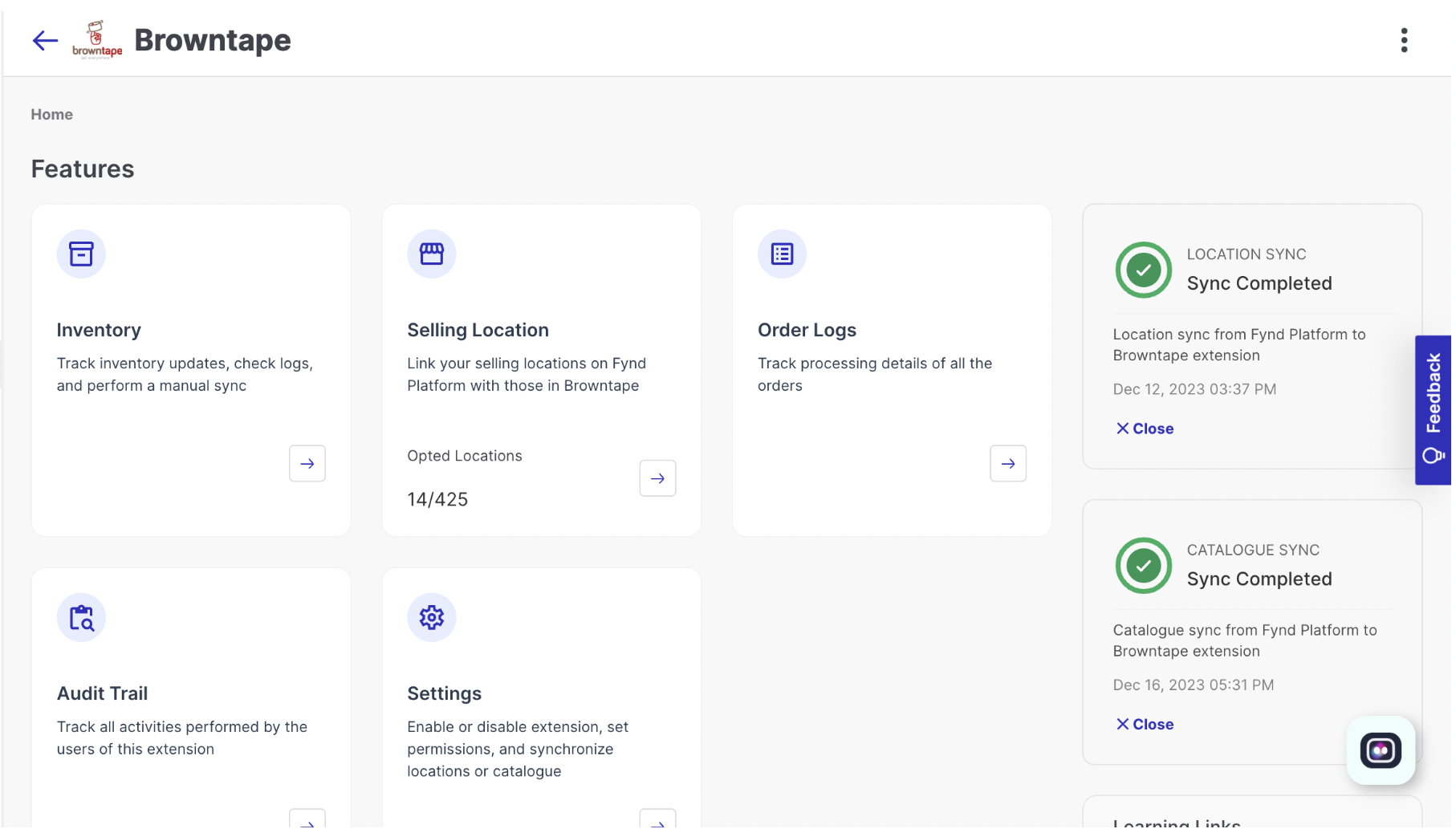Click 'Track inventory updates' description text
The width and height of the screenshot is (1456, 833).
click(185, 376)
